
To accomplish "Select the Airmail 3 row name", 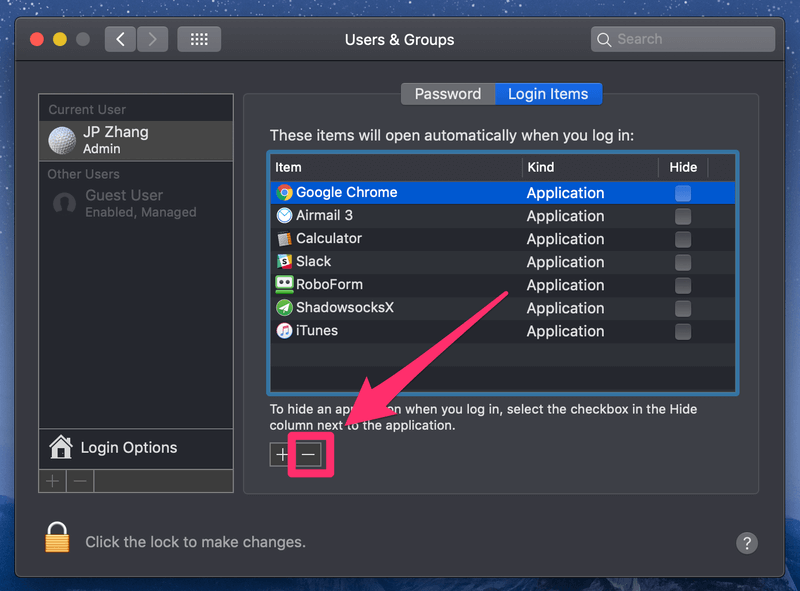I will (324, 215).
